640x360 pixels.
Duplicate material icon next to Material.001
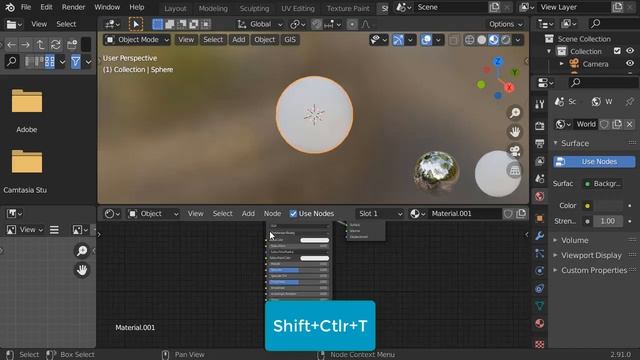[521, 213]
